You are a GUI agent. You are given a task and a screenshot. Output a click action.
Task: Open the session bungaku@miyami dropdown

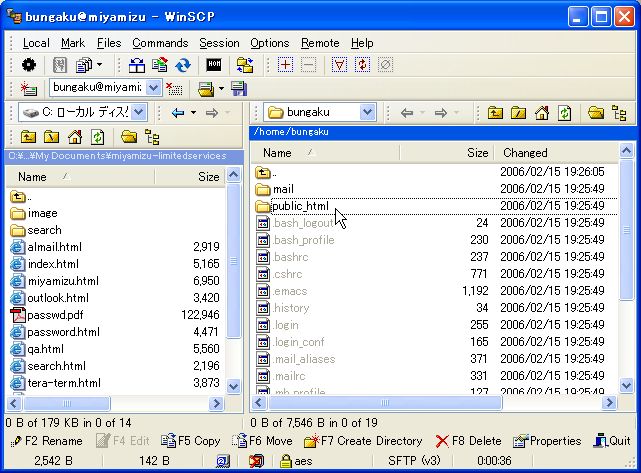pos(153,88)
